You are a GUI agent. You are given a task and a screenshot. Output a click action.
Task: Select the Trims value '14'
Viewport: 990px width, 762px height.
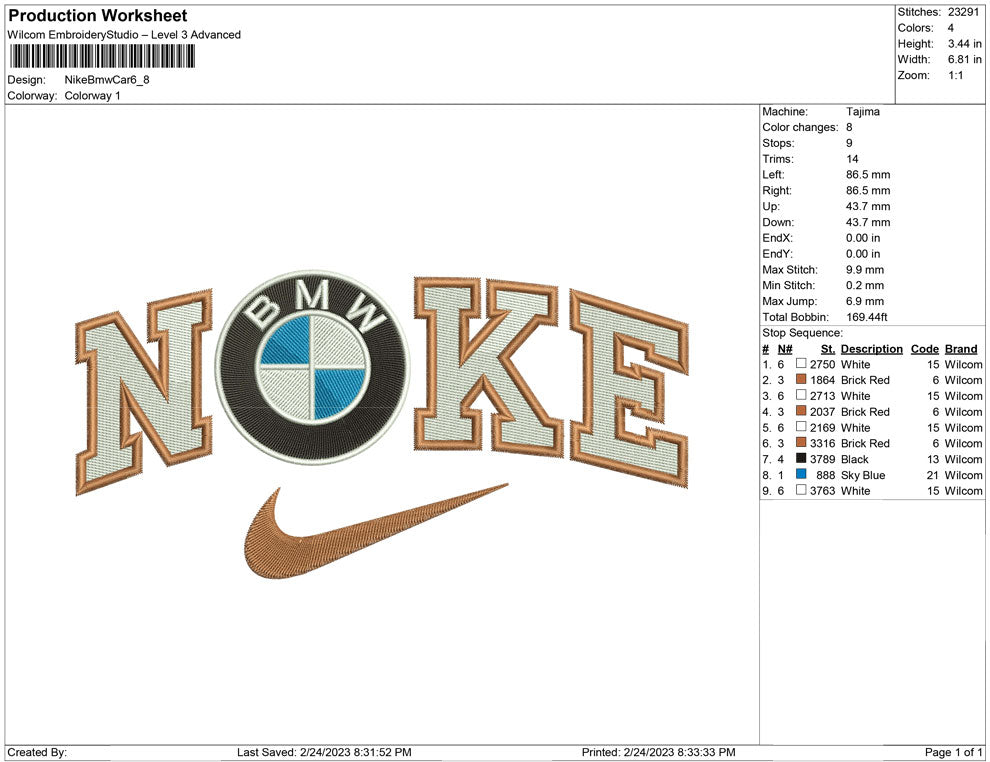coord(852,159)
